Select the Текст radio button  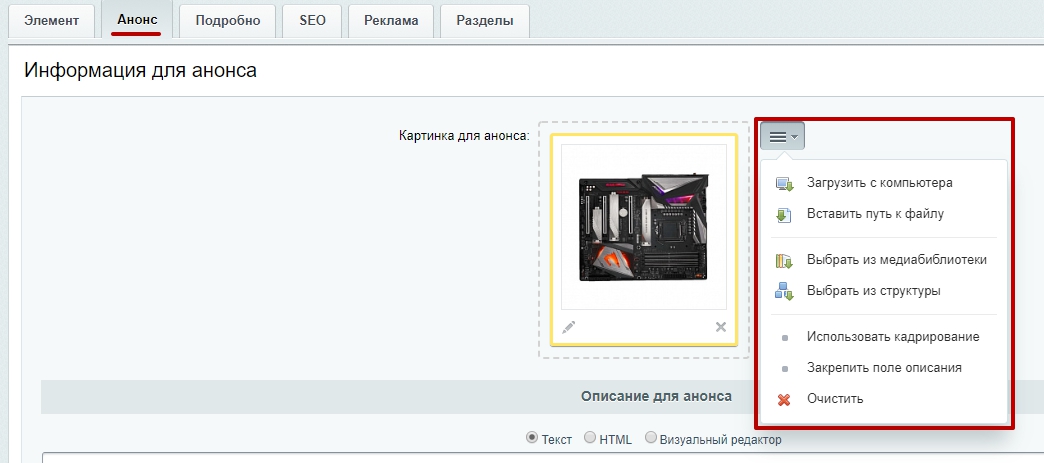pos(531,438)
